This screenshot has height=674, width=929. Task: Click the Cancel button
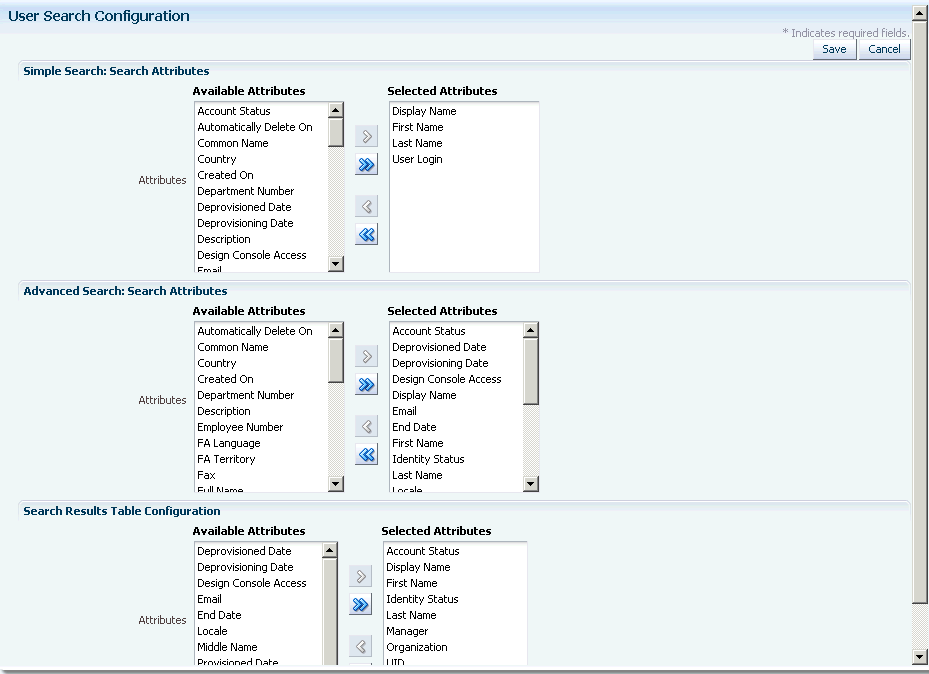(x=884, y=48)
